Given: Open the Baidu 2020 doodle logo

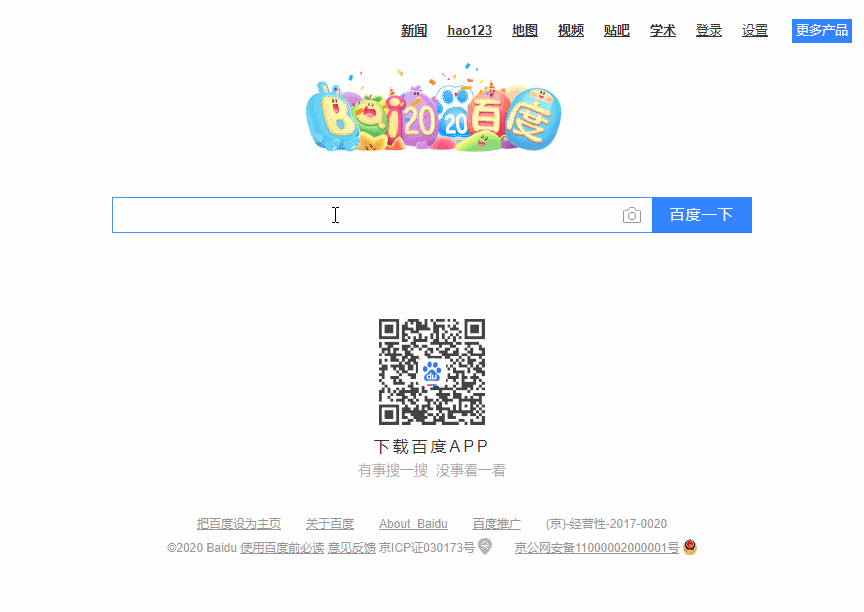Looking at the screenshot, I should pyautogui.click(x=433, y=108).
